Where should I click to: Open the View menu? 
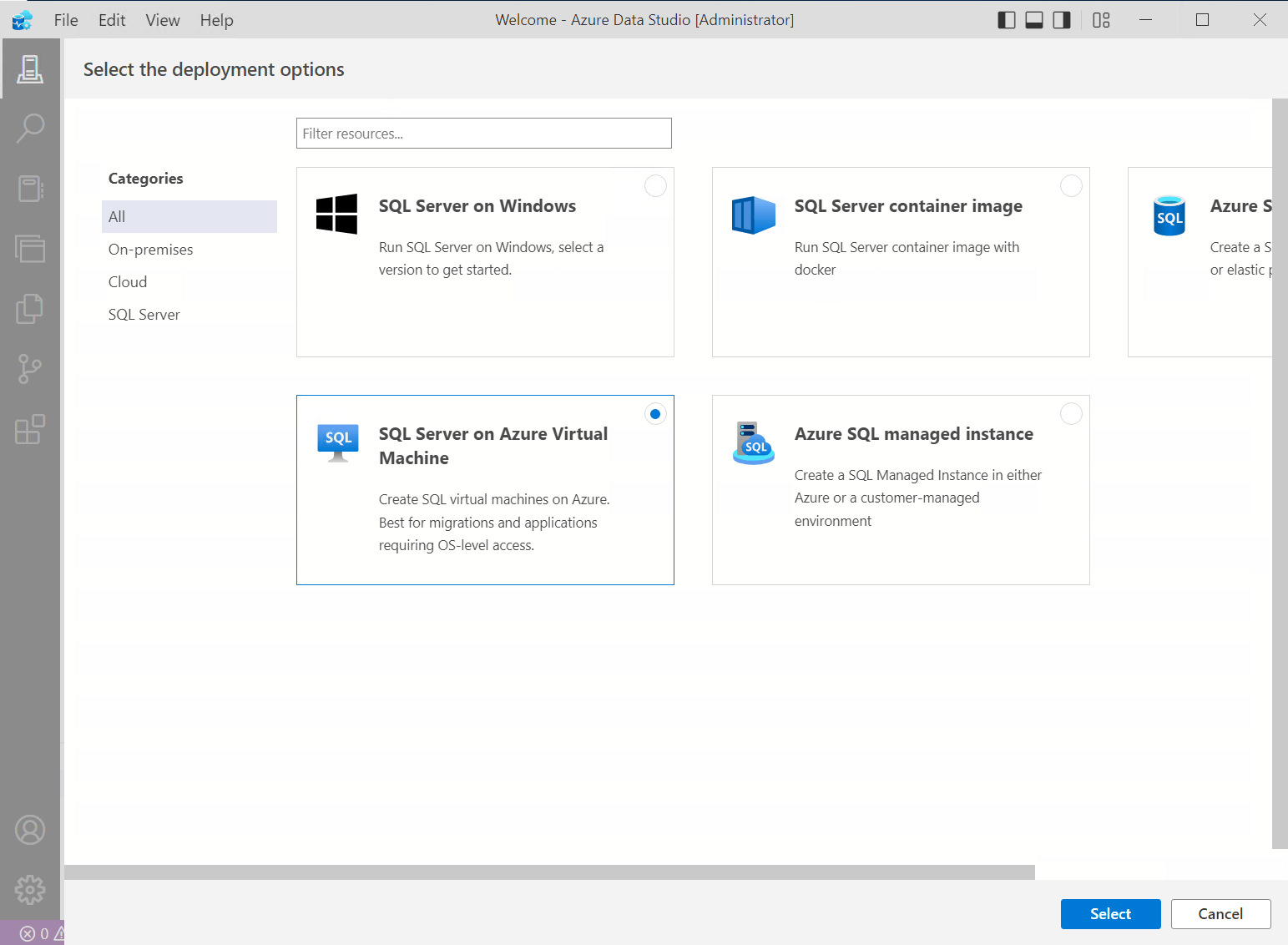(163, 20)
